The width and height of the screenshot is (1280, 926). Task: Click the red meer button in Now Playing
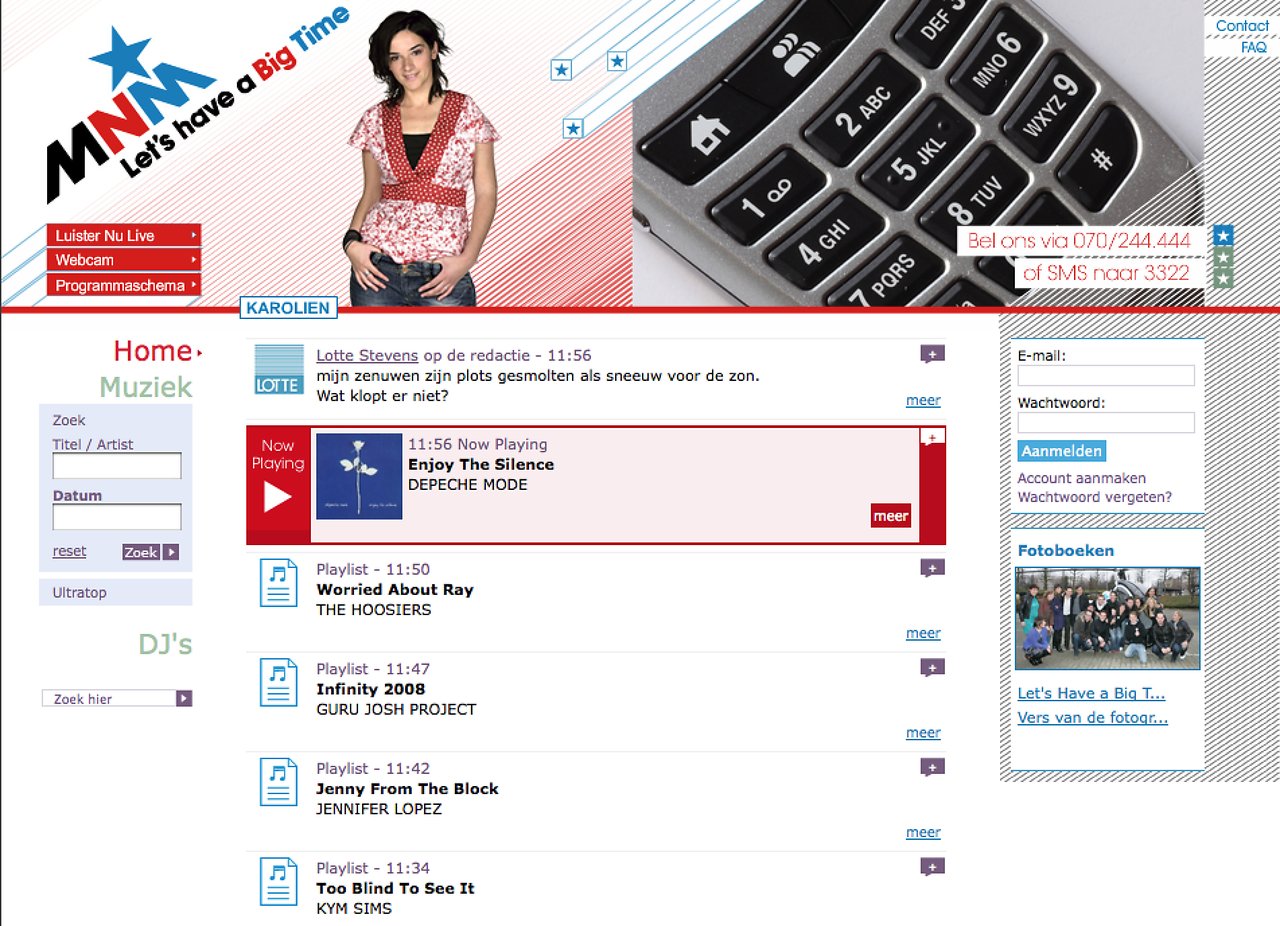pos(890,516)
